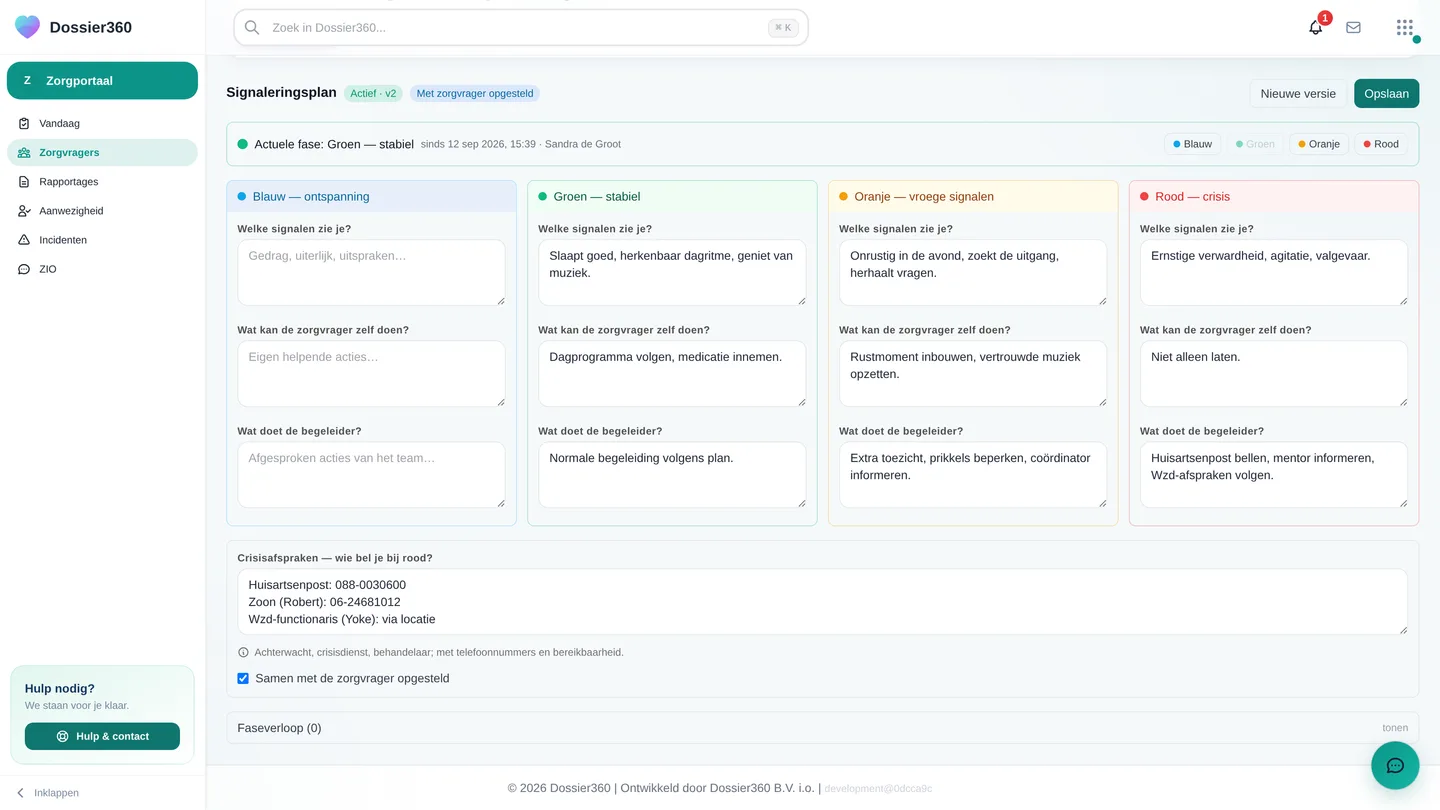Screen dimensions: 1440x810
Task: Click the Crisisafspraken phone numbers text area
Action: point(822,602)
